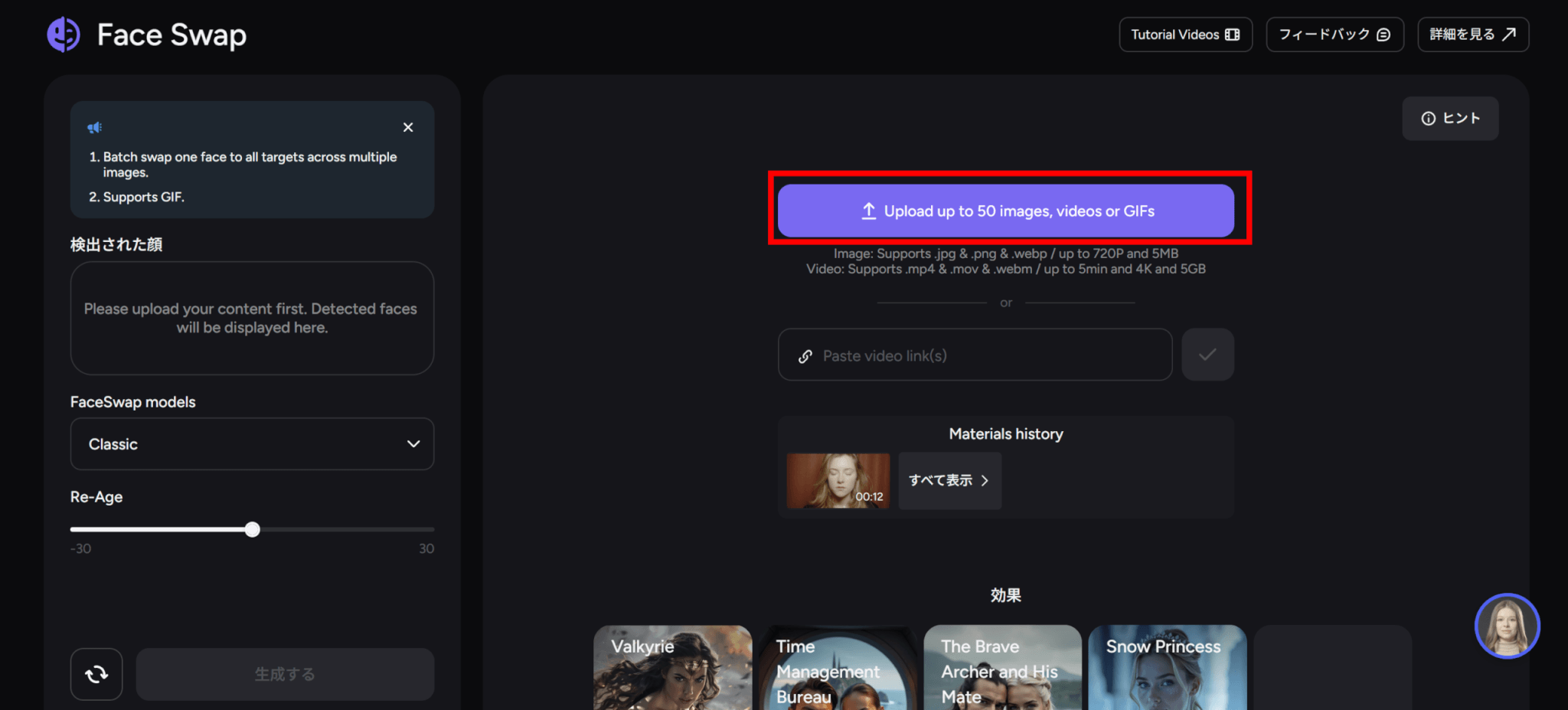Focus the Paste video link(s) field
Viewport: 1568px width, 710px height.
point(975,355)
